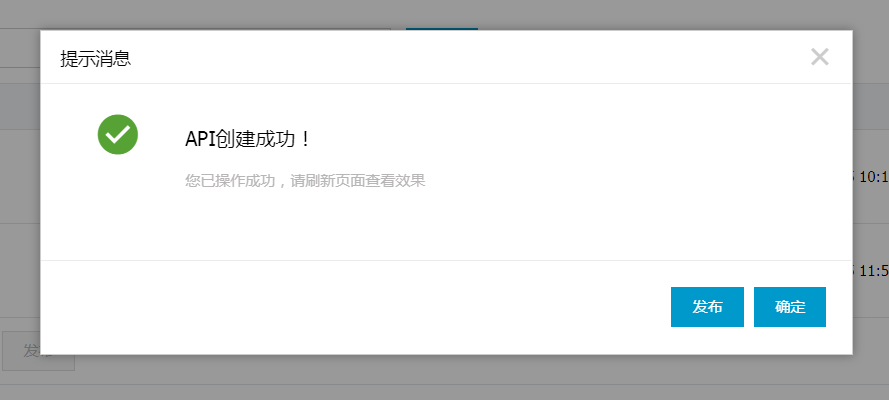Click 请刷新页面查看效果 part of message
Viewport: 889px width, 400px height.
pos(358,181)
